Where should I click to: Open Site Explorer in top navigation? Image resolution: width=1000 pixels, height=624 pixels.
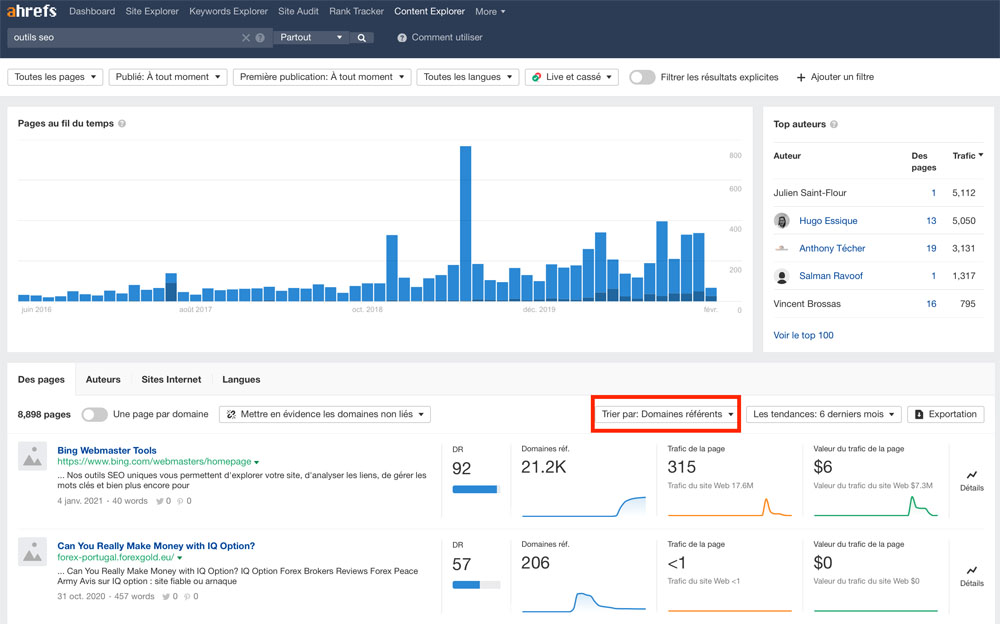tap(152, 11)
